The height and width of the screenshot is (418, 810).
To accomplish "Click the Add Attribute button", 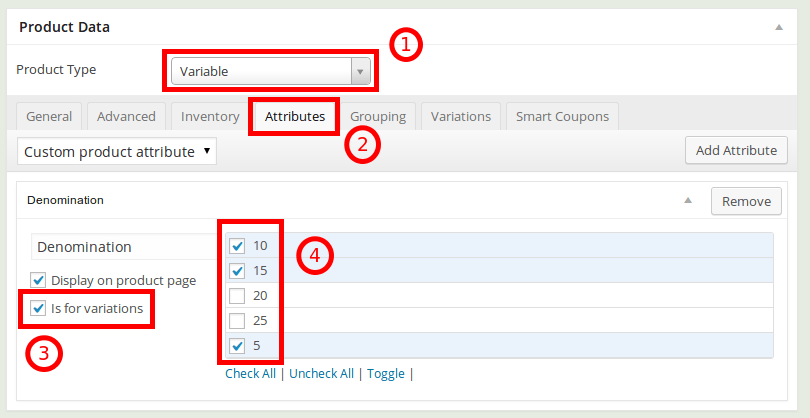I will 737,150.
